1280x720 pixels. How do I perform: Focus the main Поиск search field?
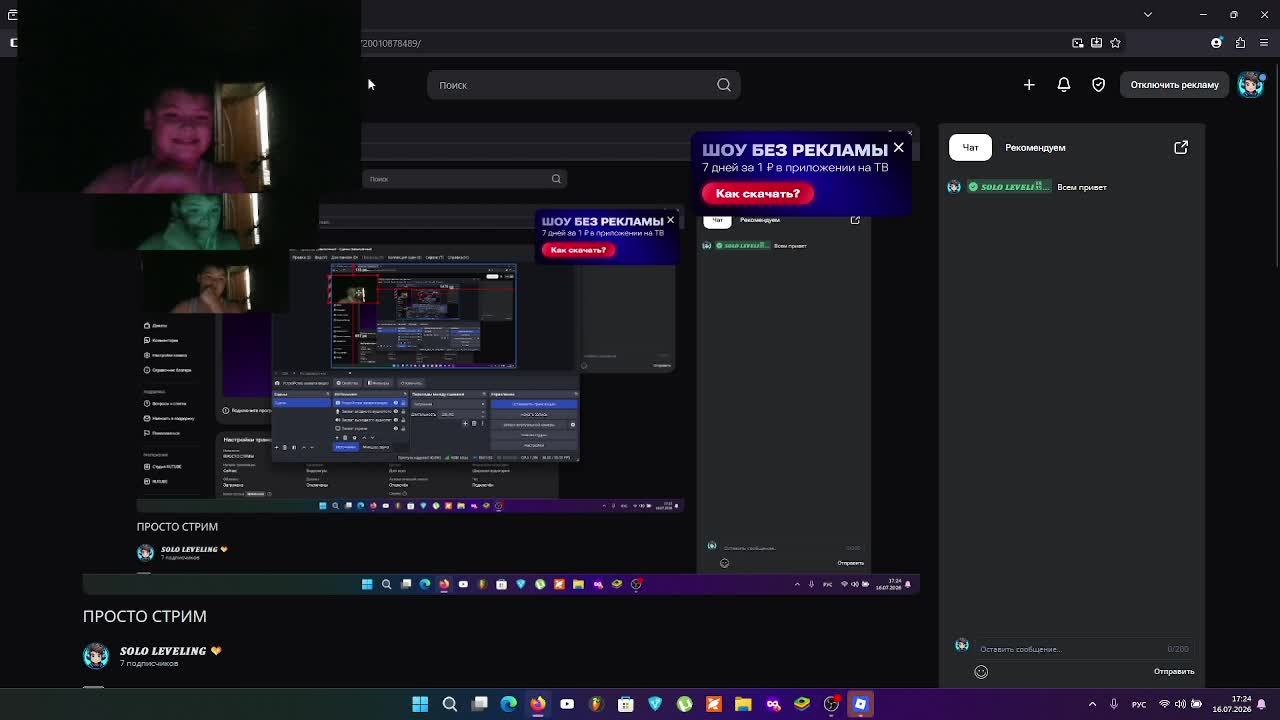click(584, 85)
